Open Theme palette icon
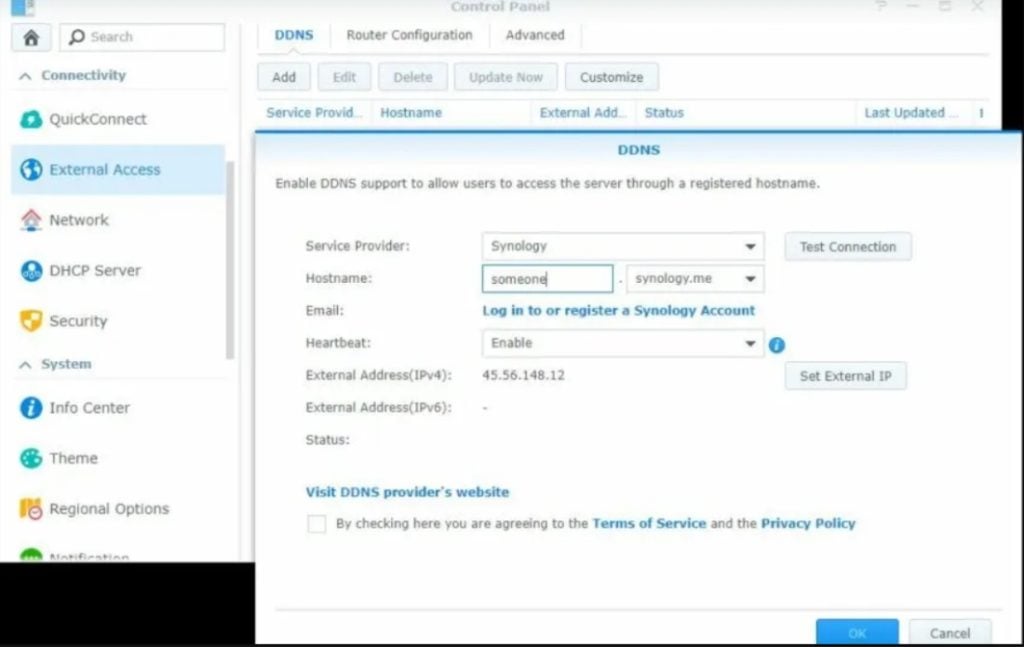 (31, 458)
